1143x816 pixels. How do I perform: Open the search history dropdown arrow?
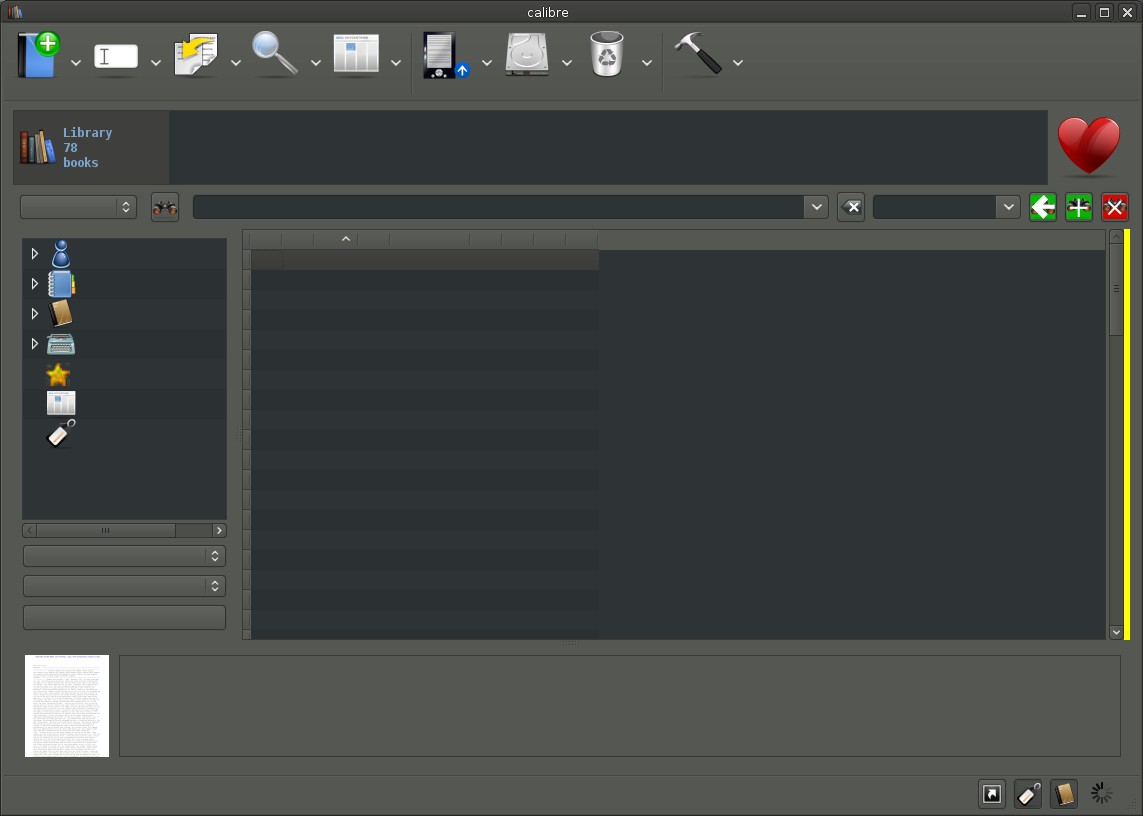click(x=816, y=207)
